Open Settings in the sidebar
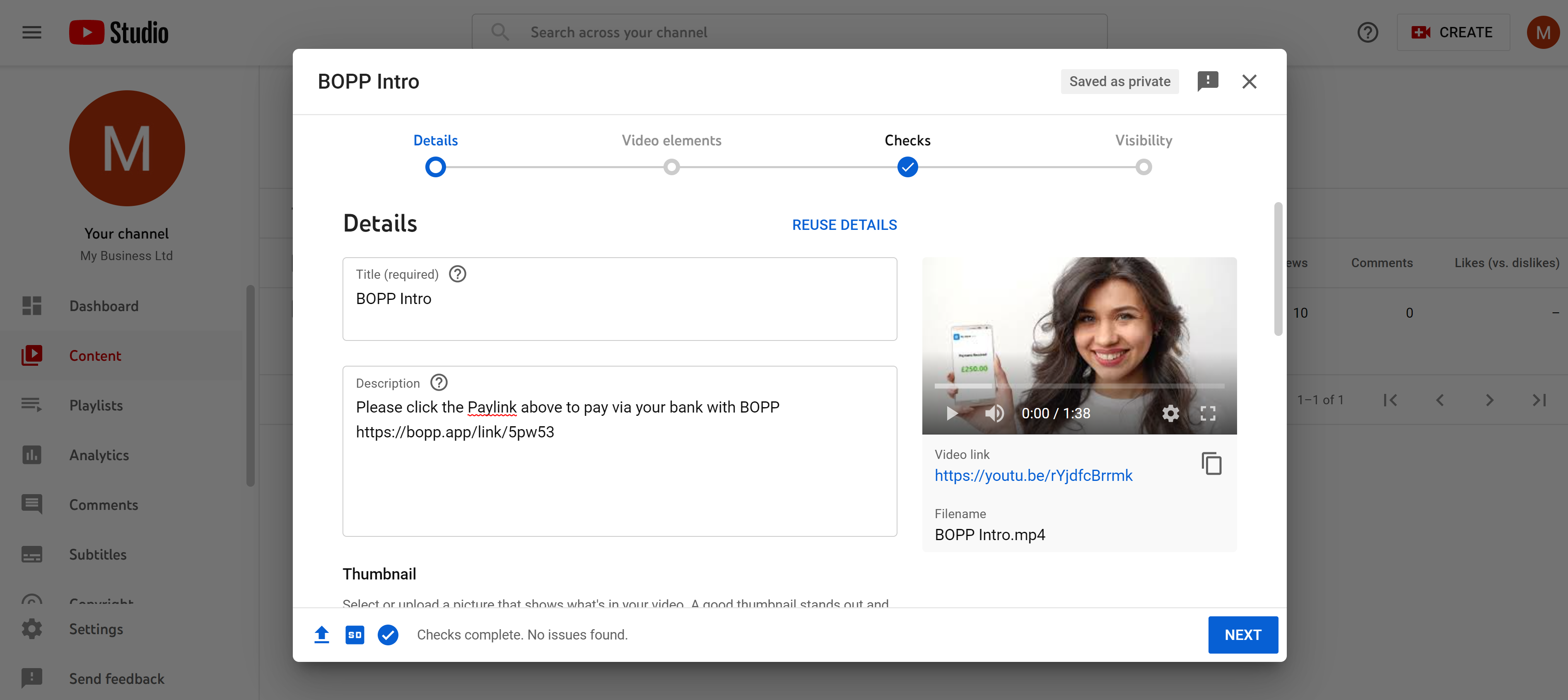 click(122, 629)
